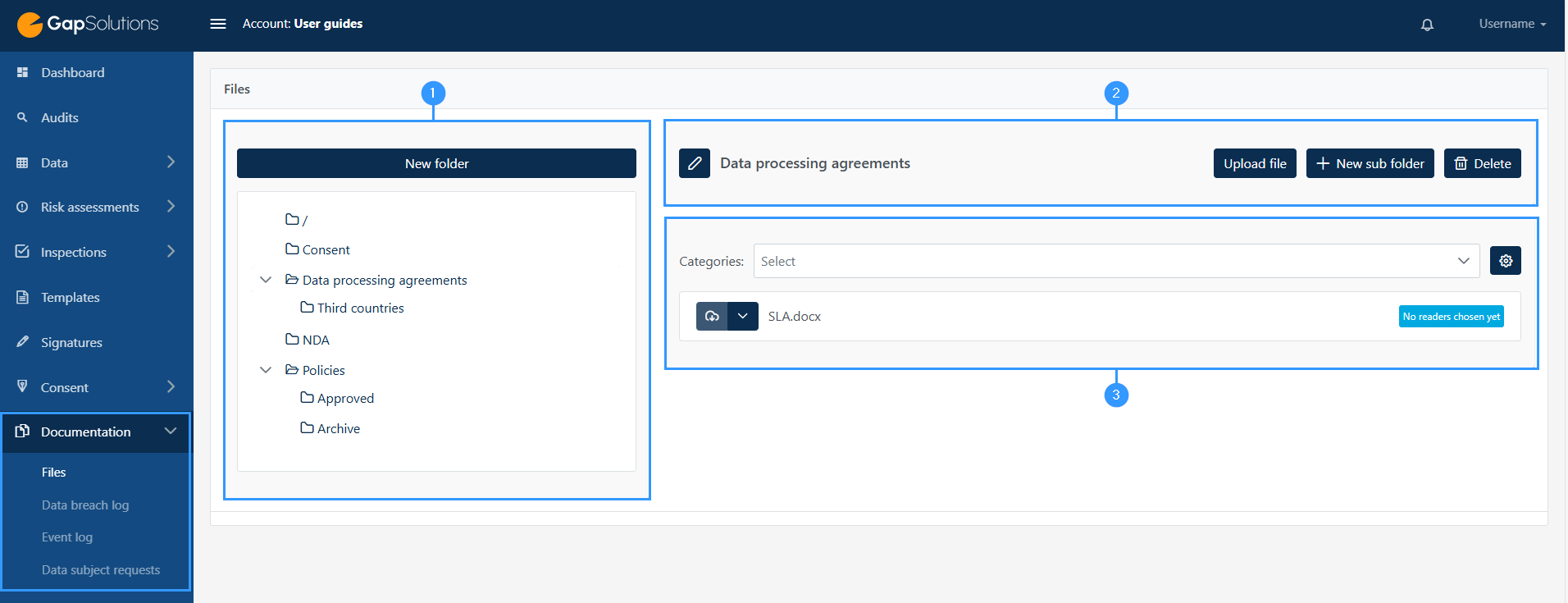Click New sub folder button
This screenshot has height=603, width=1568.
coord(1370,163)
